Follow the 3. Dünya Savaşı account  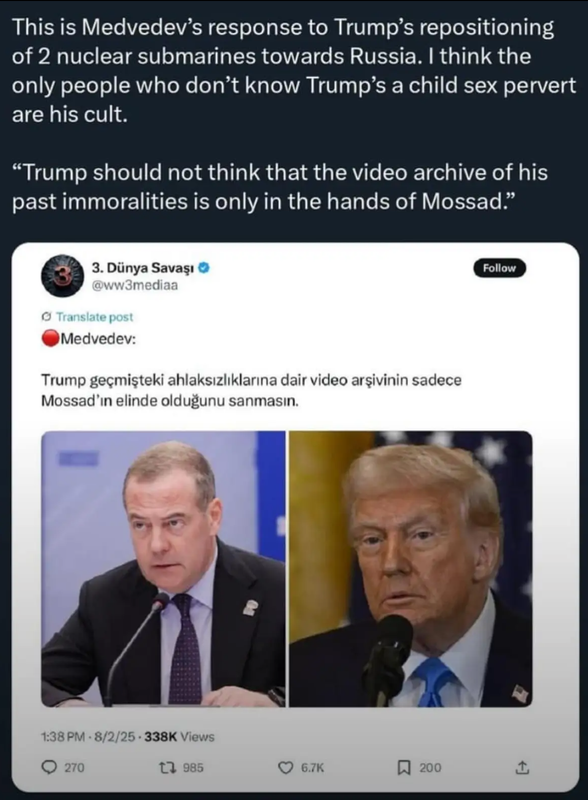pyautogui.click(x=499, y=268)
